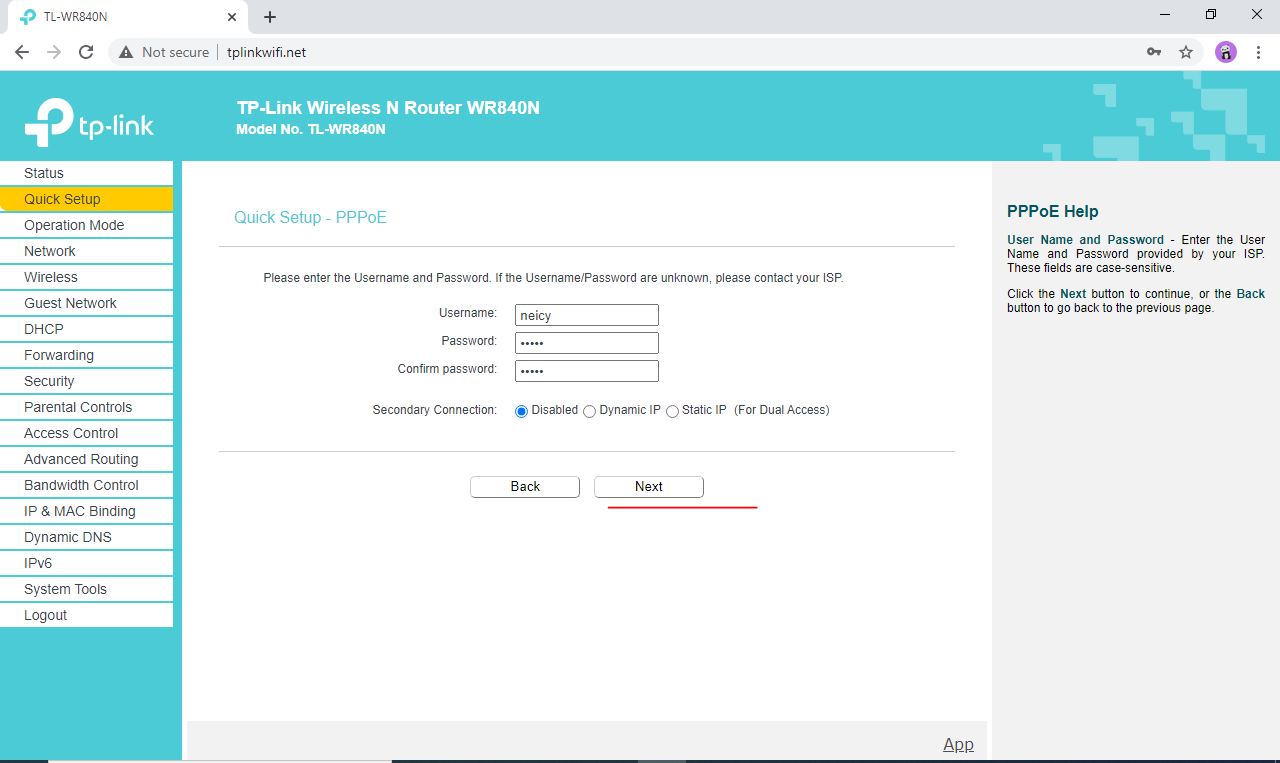Open the Dynamic DNS menu item
Screen dimensions: 1280x763
coord(87,537)
